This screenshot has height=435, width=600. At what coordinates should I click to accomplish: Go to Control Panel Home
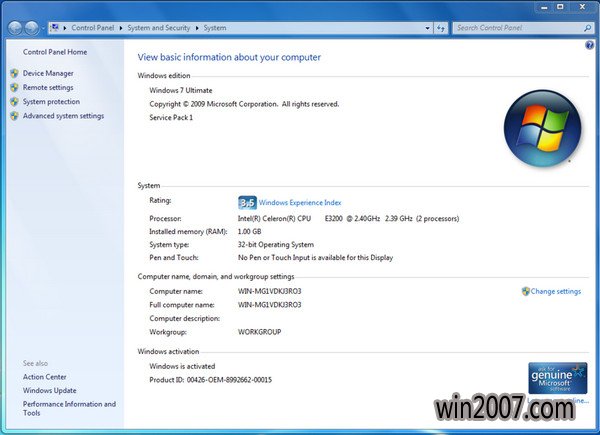[55, 51]
